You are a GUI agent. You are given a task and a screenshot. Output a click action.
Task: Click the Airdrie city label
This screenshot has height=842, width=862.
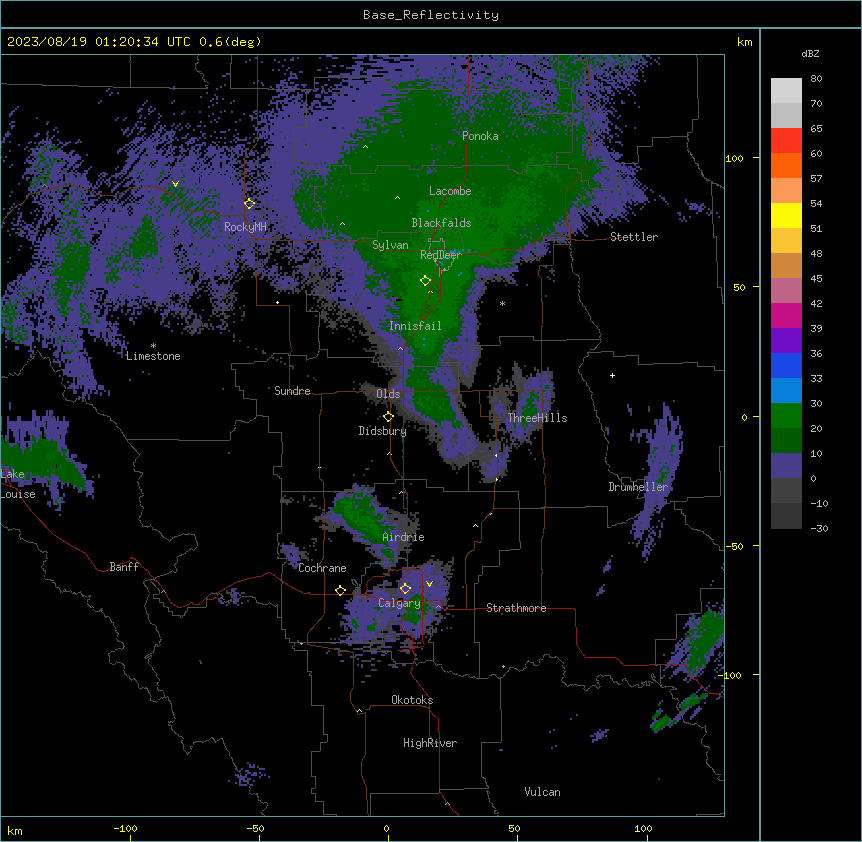pyautogui.click(x=404, y=537)
